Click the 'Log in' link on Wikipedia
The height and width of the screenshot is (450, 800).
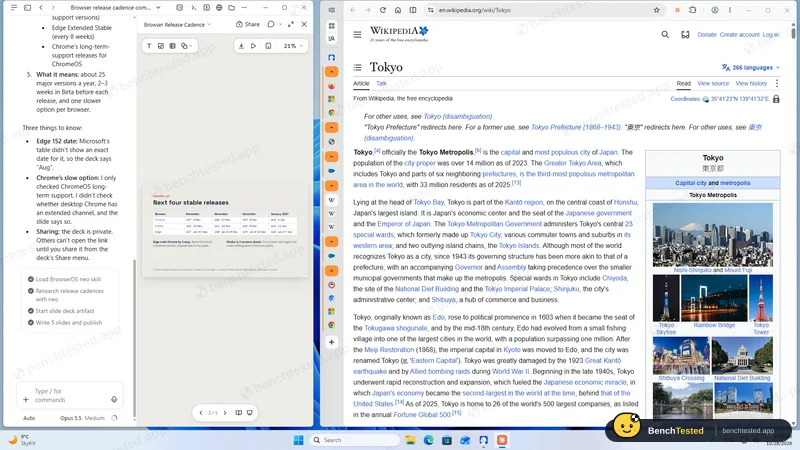point(770,35)
